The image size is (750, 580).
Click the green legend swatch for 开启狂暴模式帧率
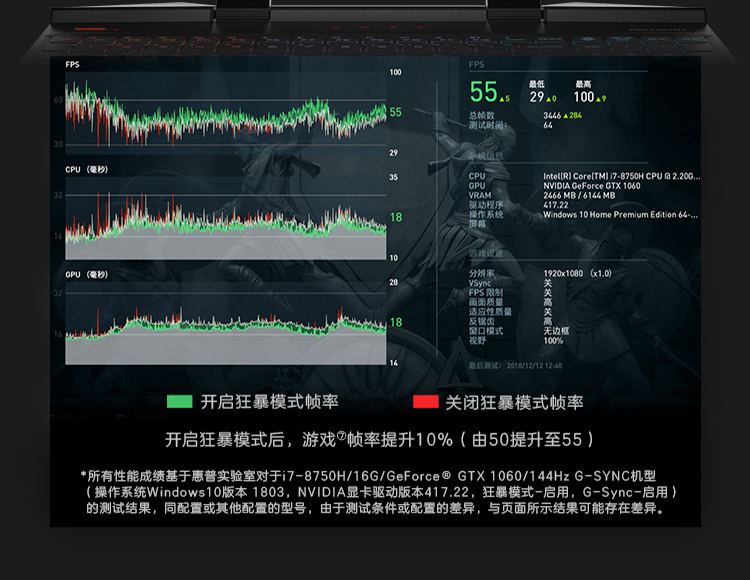(179, 402)
